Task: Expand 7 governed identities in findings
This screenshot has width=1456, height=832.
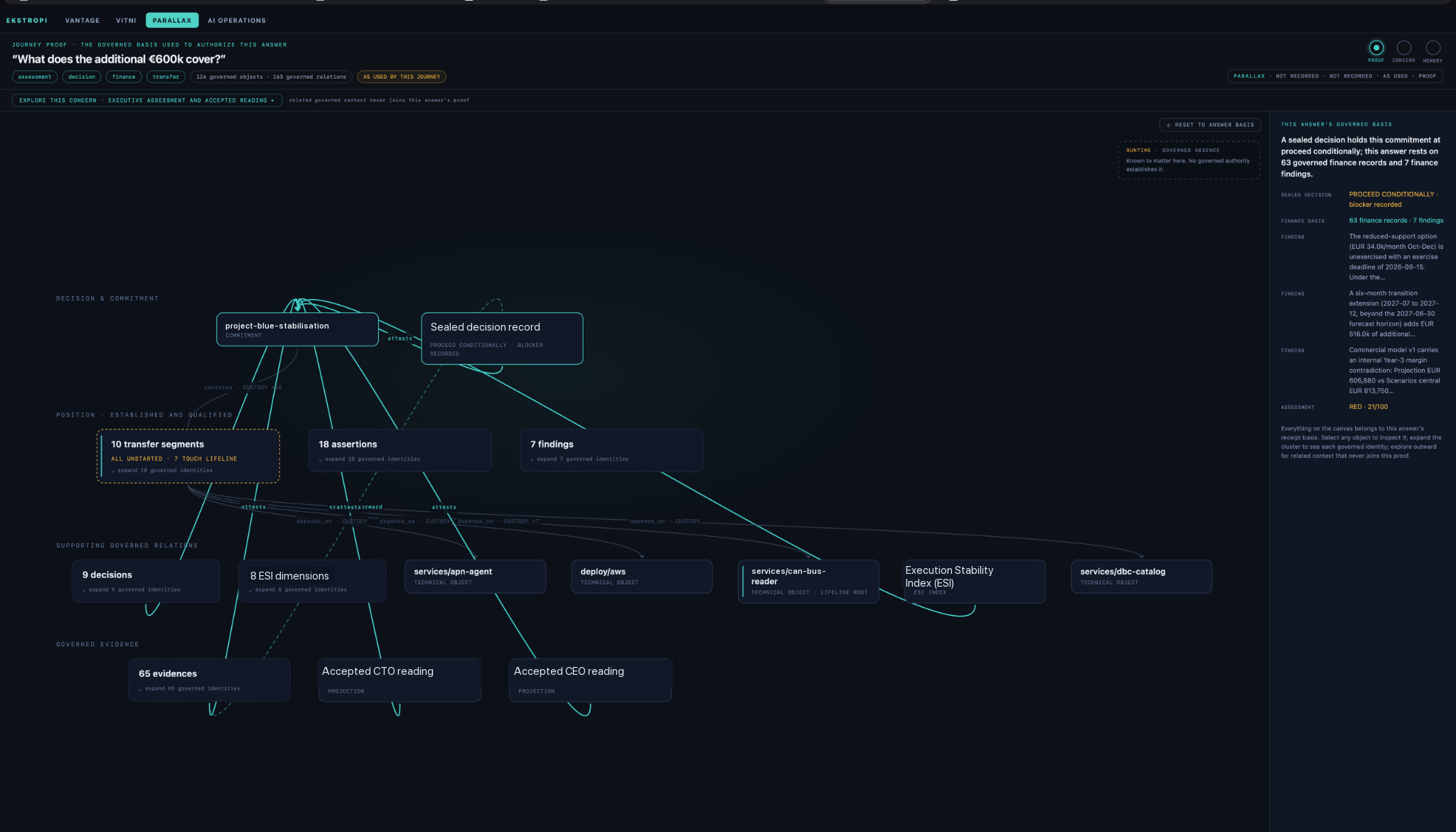Action: [579, 459]
